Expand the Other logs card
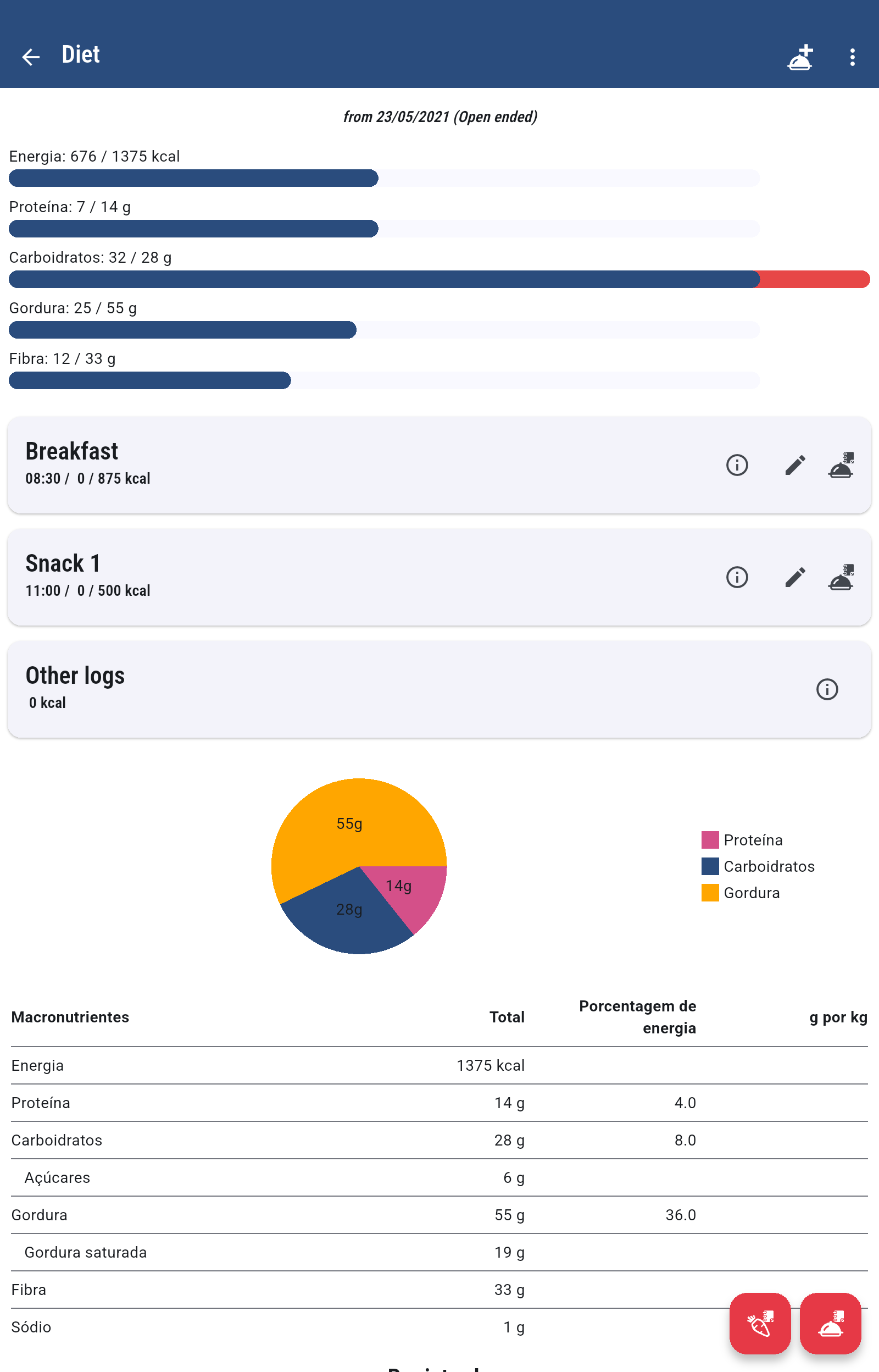 (x=342, y=689)
